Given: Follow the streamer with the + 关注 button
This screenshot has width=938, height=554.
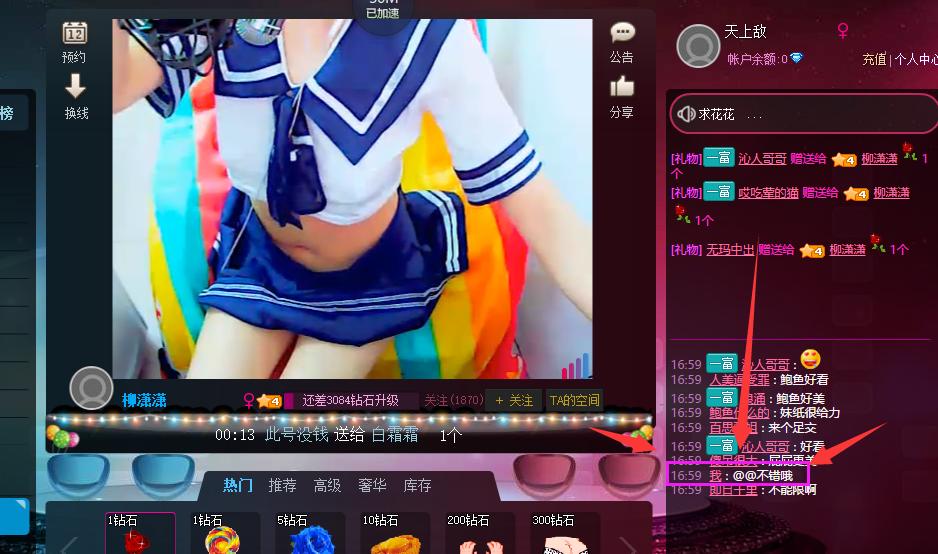Looking at the screenshot, I should [514, 400].
